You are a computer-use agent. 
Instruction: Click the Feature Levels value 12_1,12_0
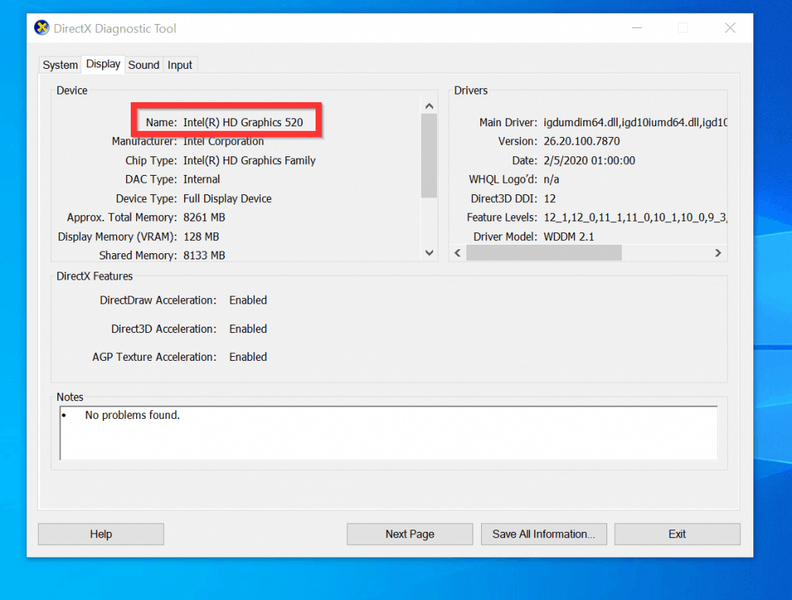[x=635, y=218]
